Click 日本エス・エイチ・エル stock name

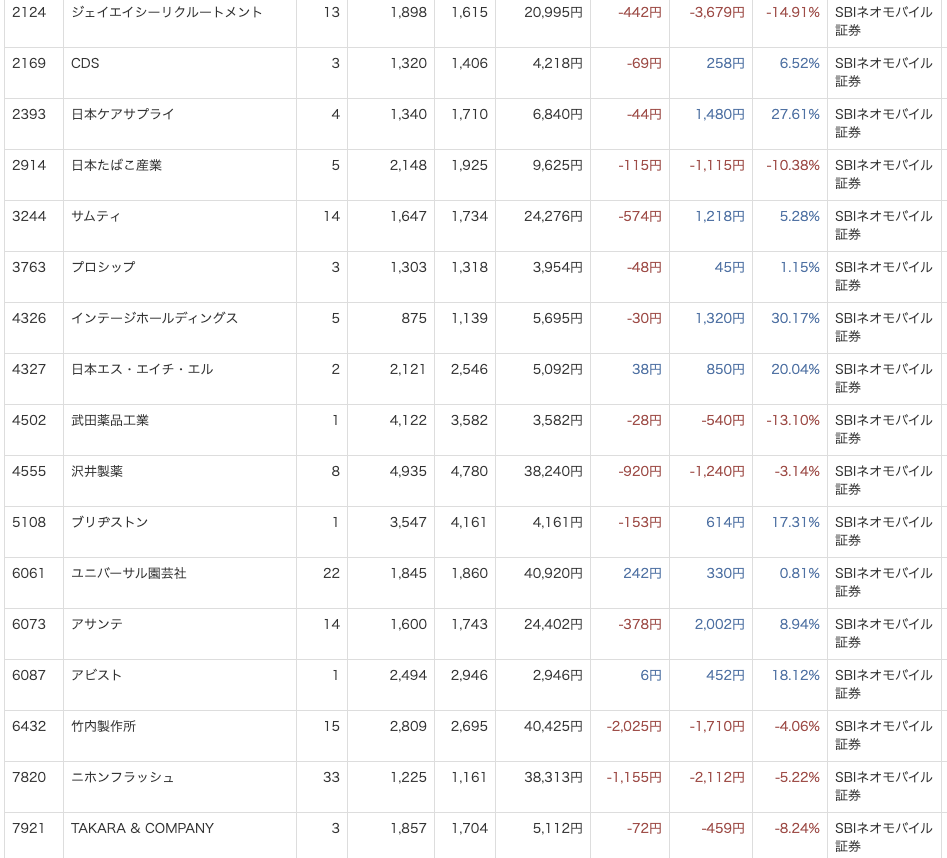(x=142, y=369)
